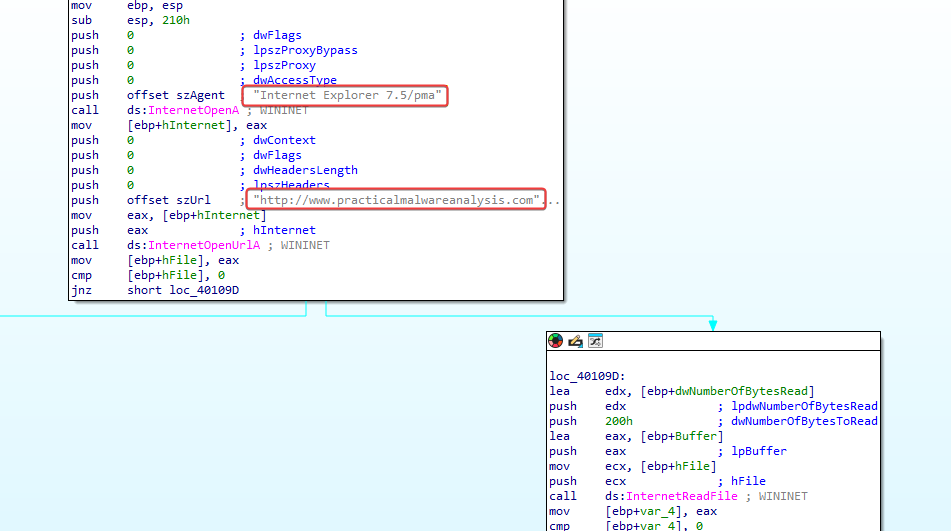Click the jump target 'short loc_40109D'
951x531 pixels.
click(x=183, y=290)
